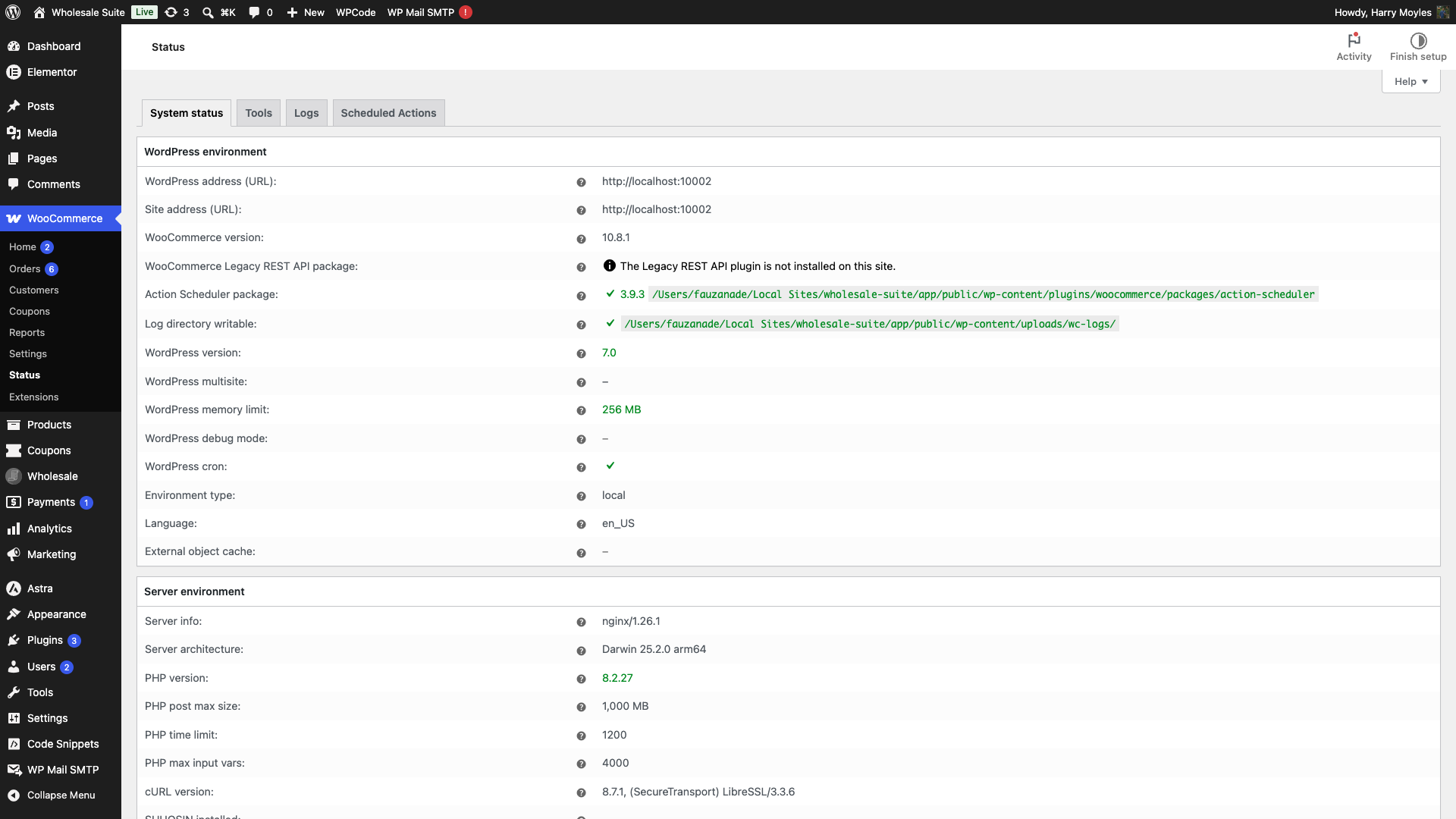The width and height of the screenshot is (1456, 819).
Task: Click the WP Mail SMTP red alert badge
Action: pos(466,12)
